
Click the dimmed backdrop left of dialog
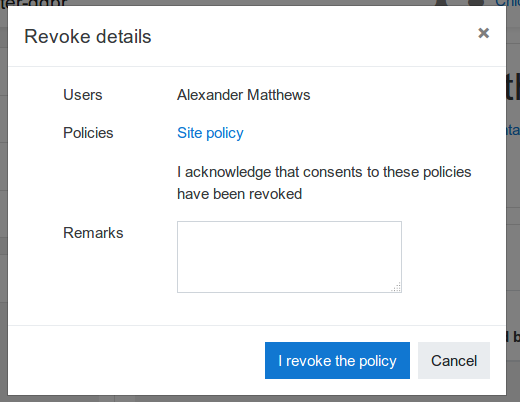coord(4,200)
